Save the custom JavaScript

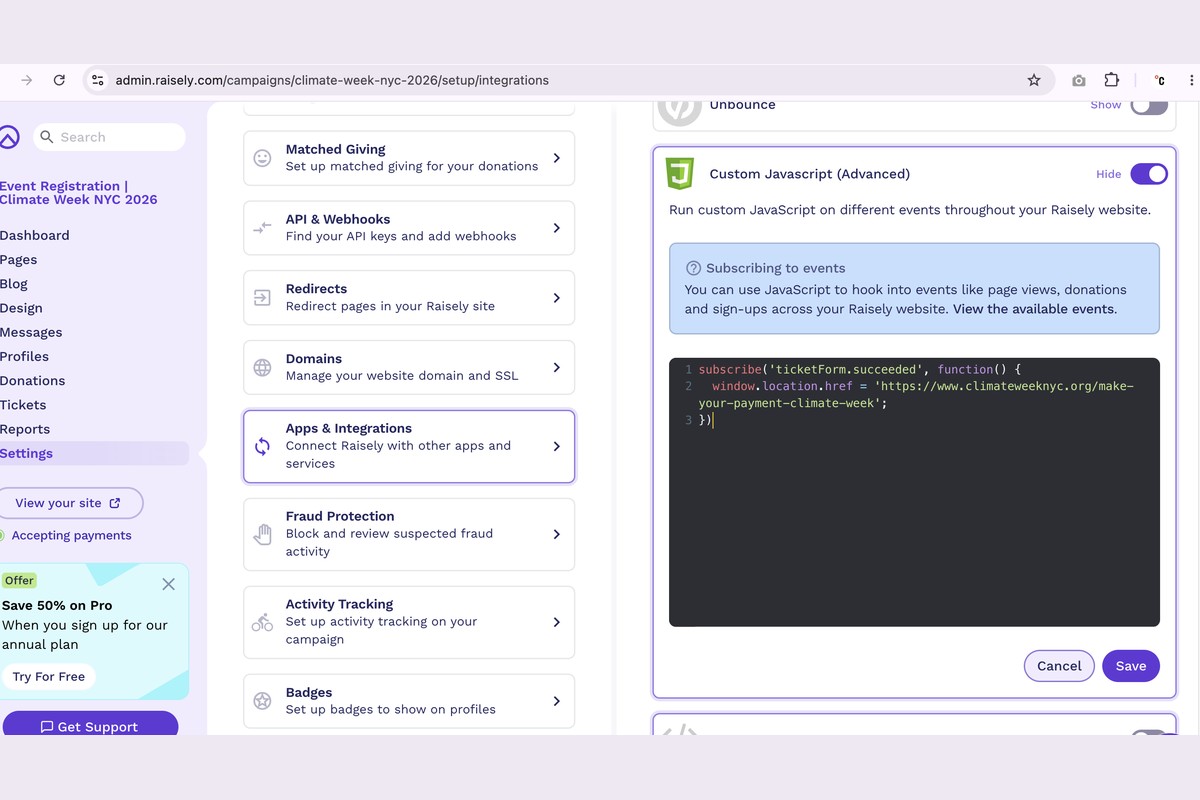tap(1131, 666)
